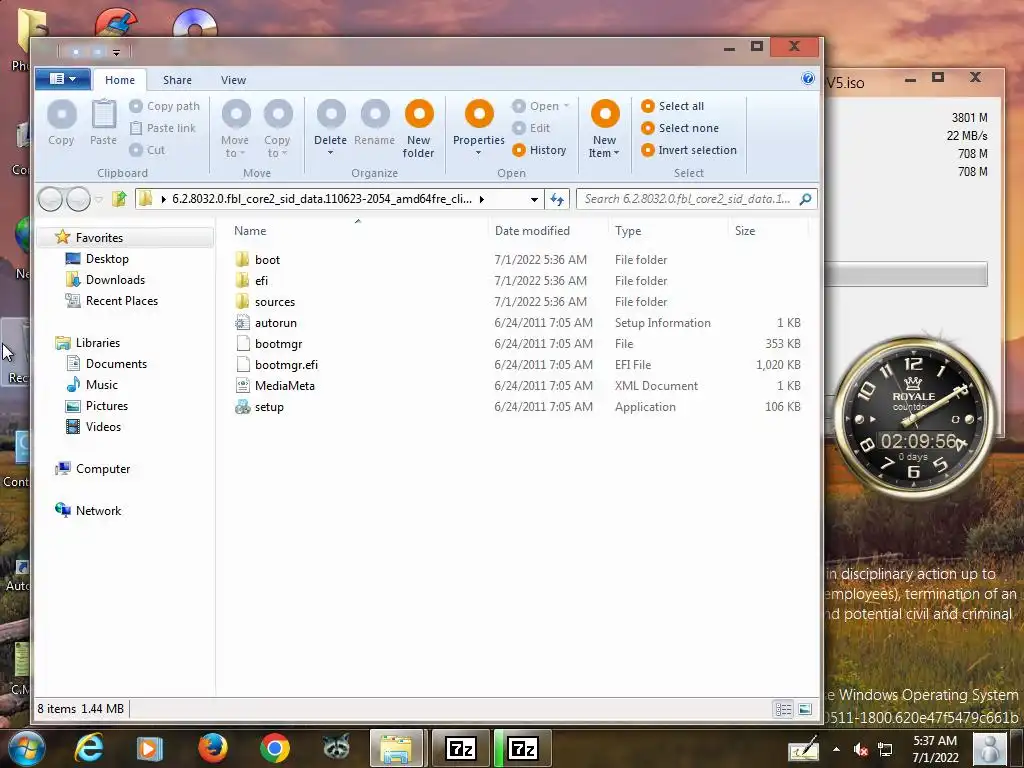The image size is (1024, 768).
Task: Click the Back navigation button
Action: [x=50, y=199]
